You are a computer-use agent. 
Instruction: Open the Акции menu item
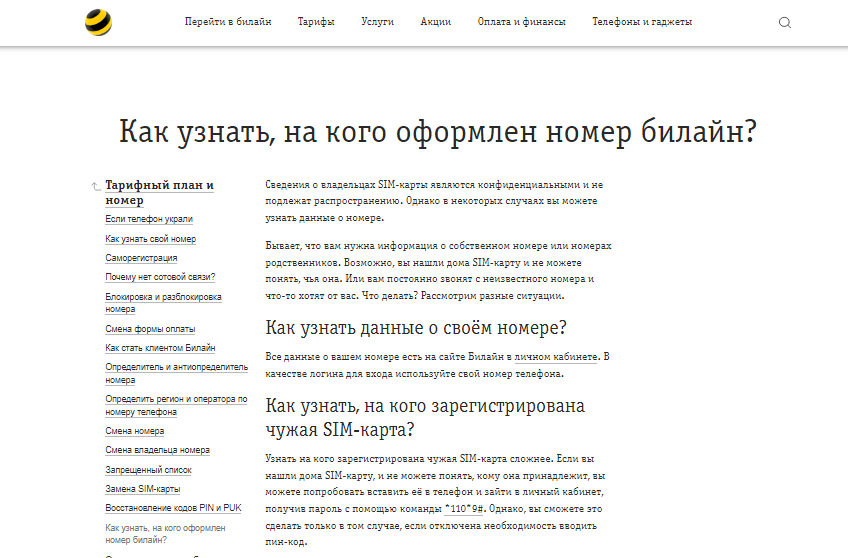(435, 22)
